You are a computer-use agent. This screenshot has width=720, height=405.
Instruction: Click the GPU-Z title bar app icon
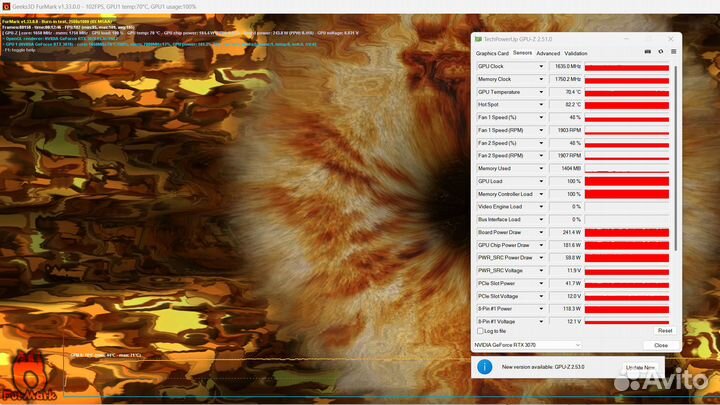click(x=479, y=39)
